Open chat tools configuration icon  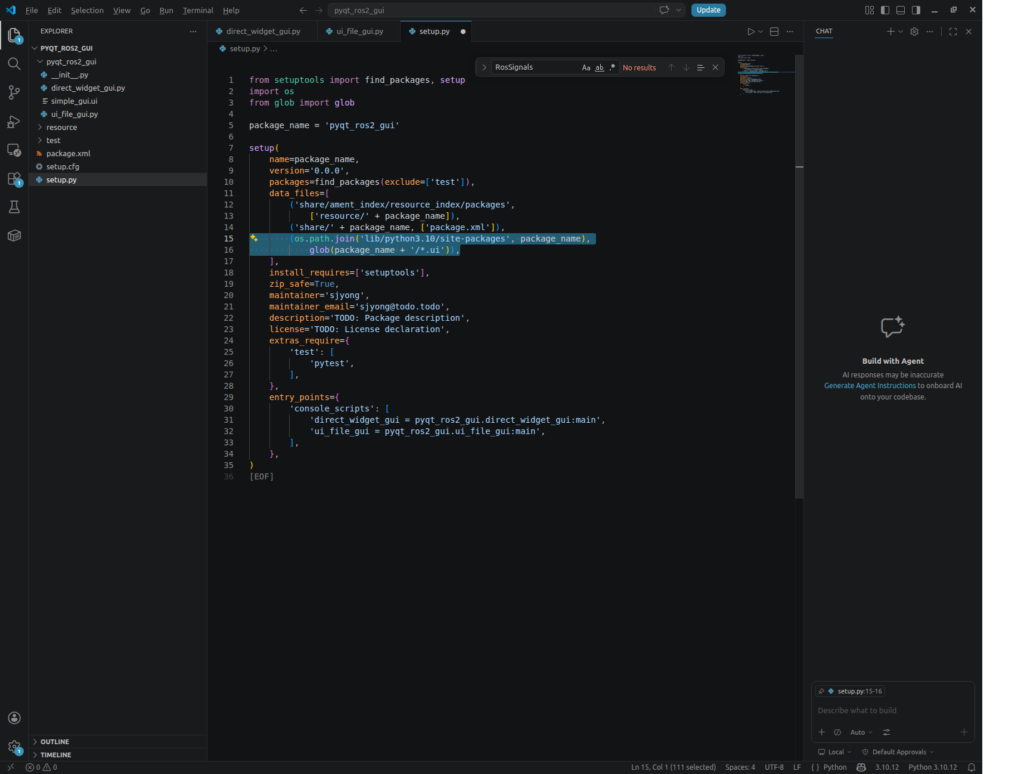click(886, 732)
